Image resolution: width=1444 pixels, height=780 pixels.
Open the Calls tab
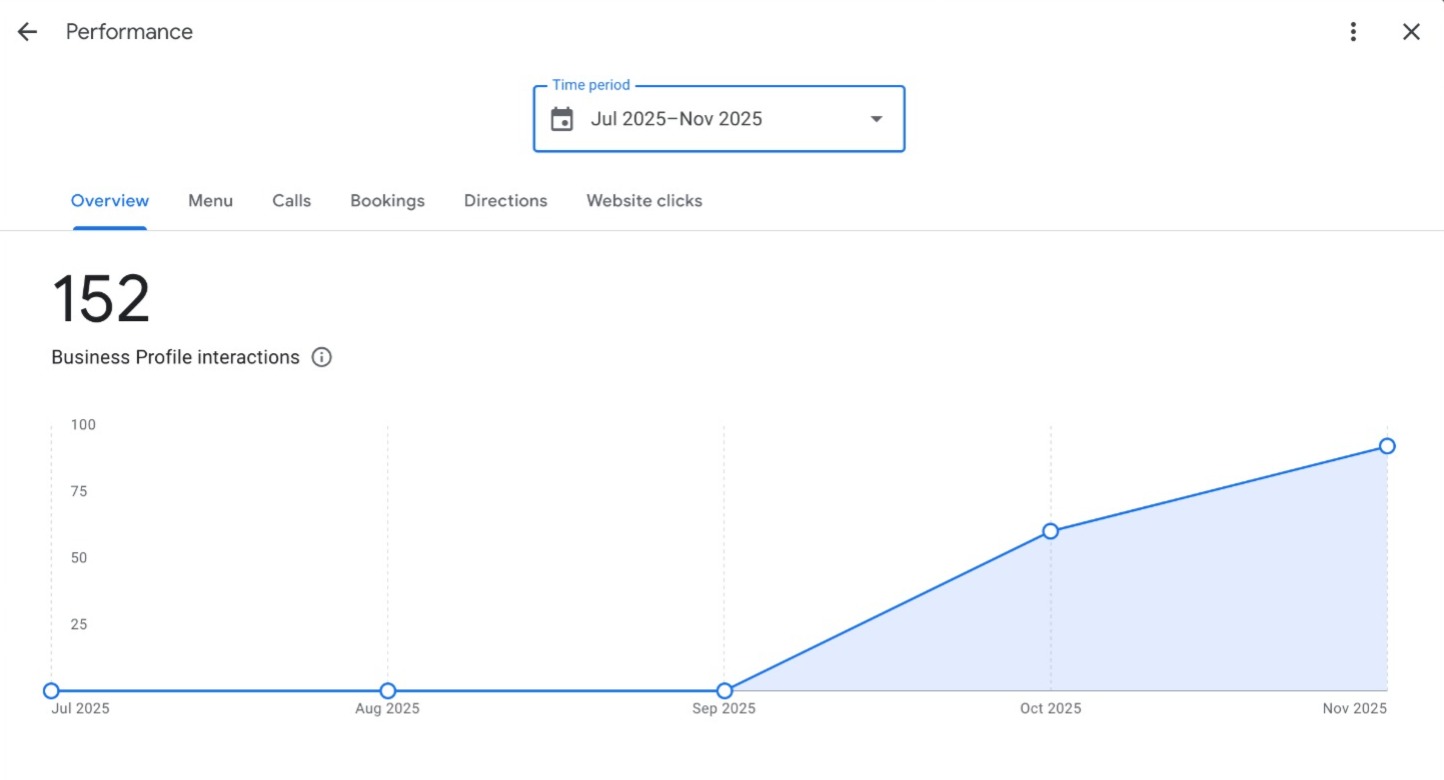[291, 201]
